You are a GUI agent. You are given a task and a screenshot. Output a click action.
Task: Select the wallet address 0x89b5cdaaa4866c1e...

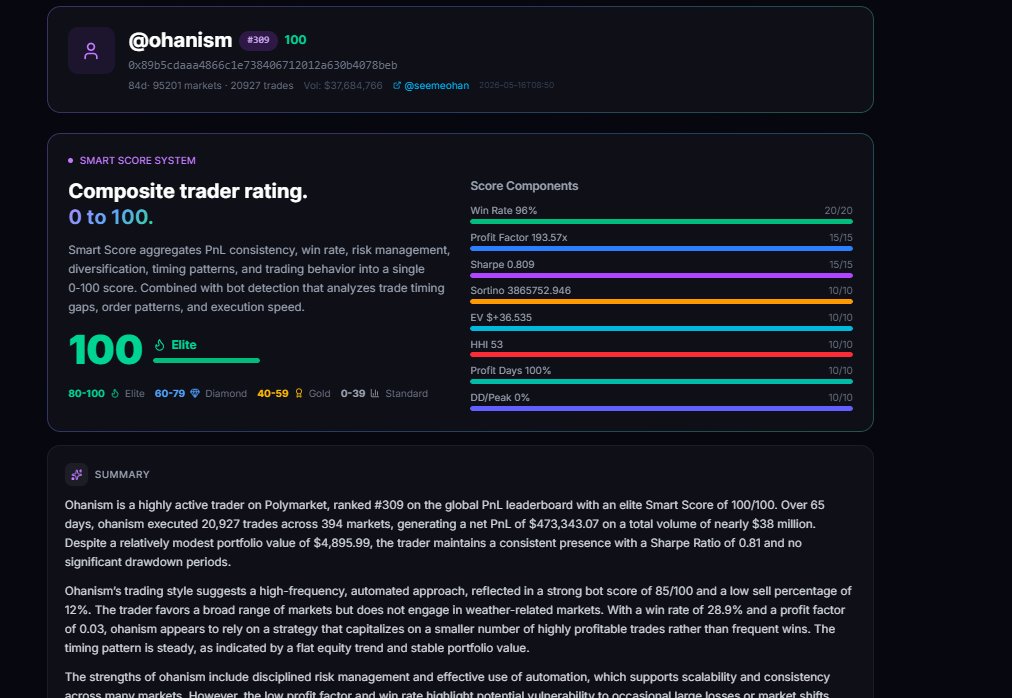[263, 65]
